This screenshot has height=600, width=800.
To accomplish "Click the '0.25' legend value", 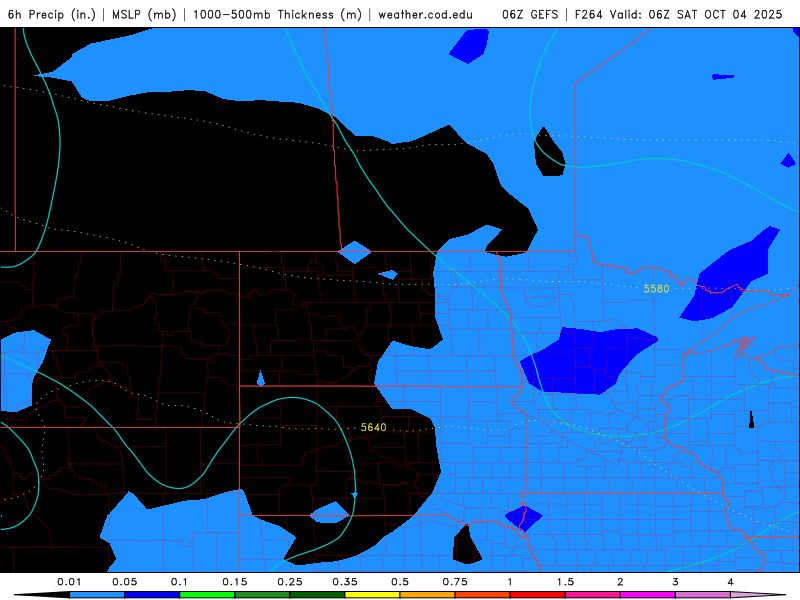I will point(290,582).
